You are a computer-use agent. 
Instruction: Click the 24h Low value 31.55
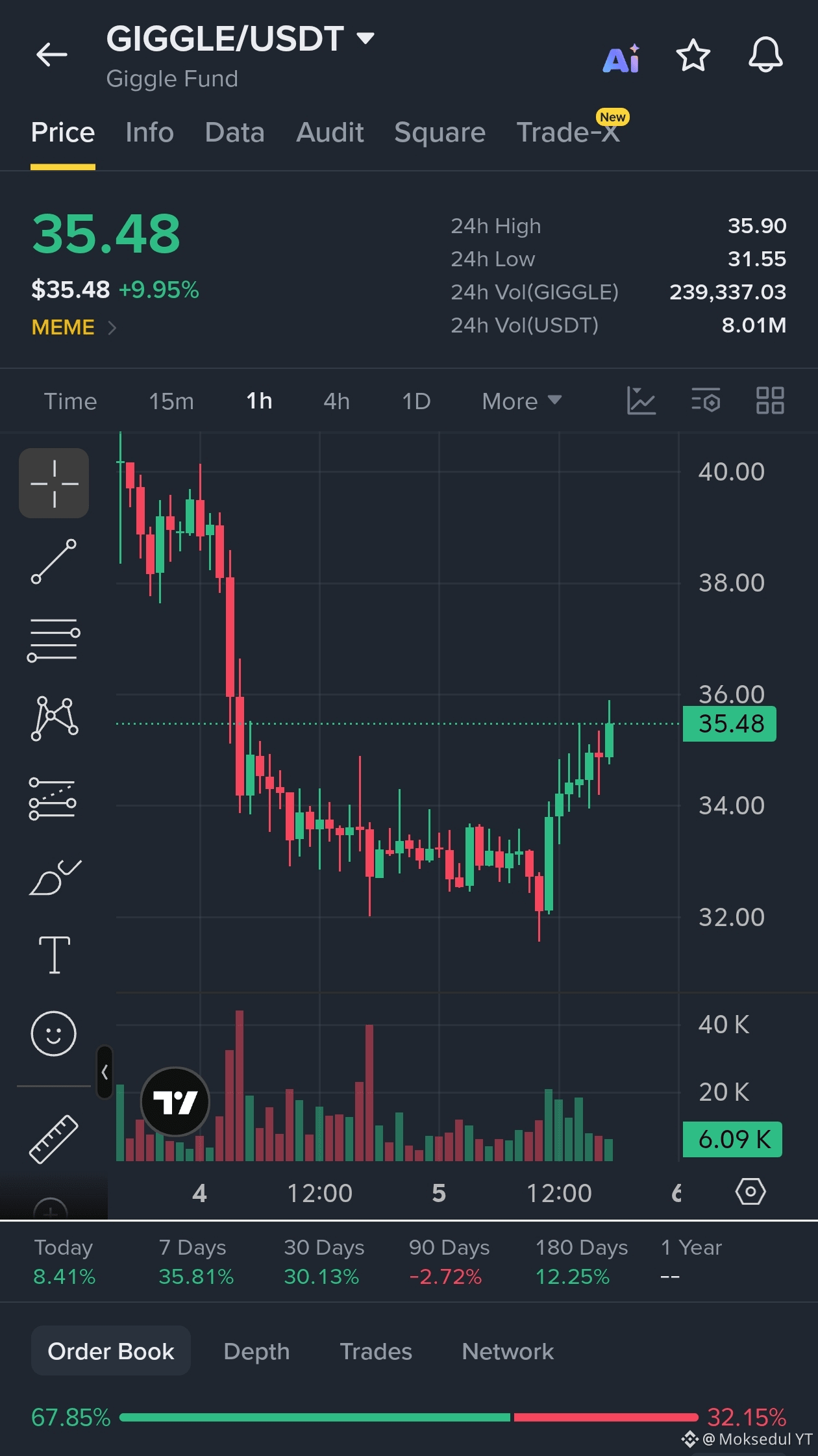pos(756,258)
